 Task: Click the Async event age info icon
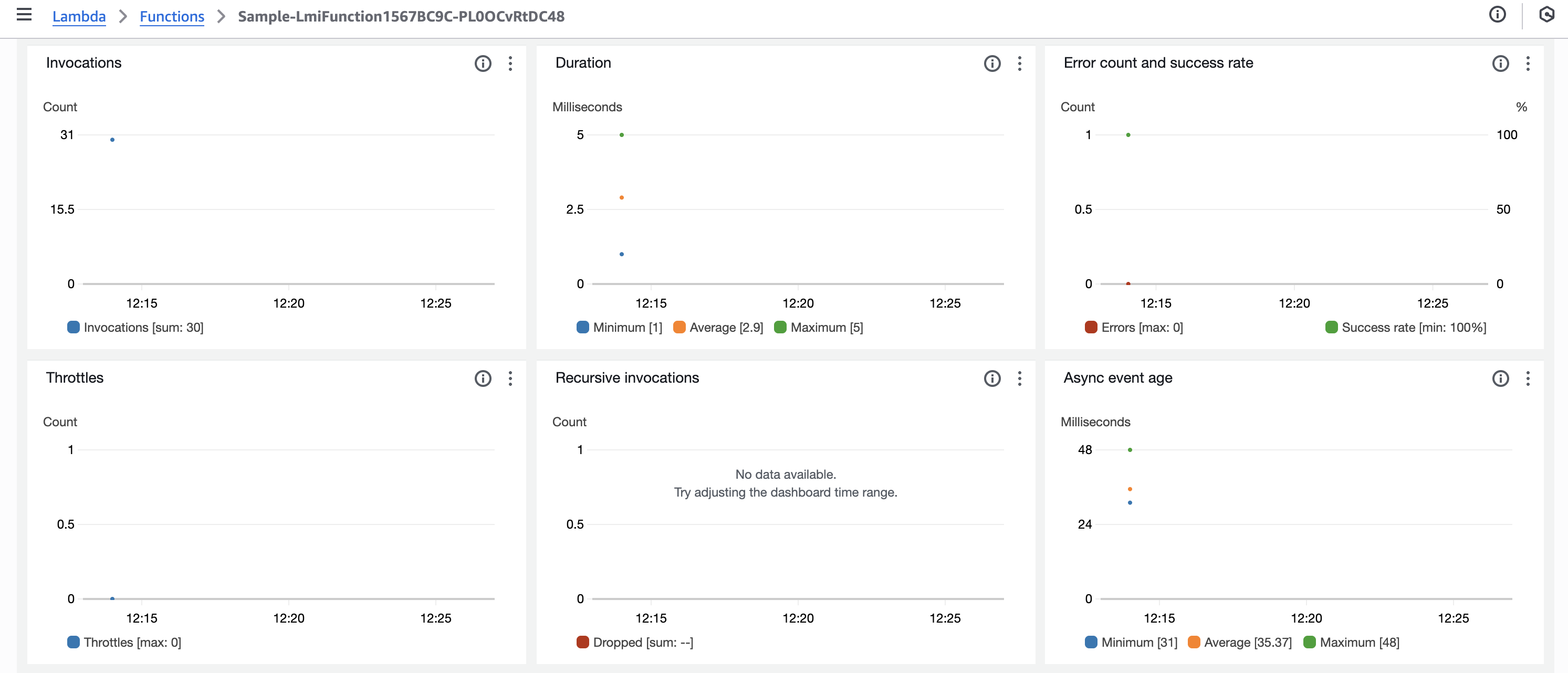(x=1500, y=378)
